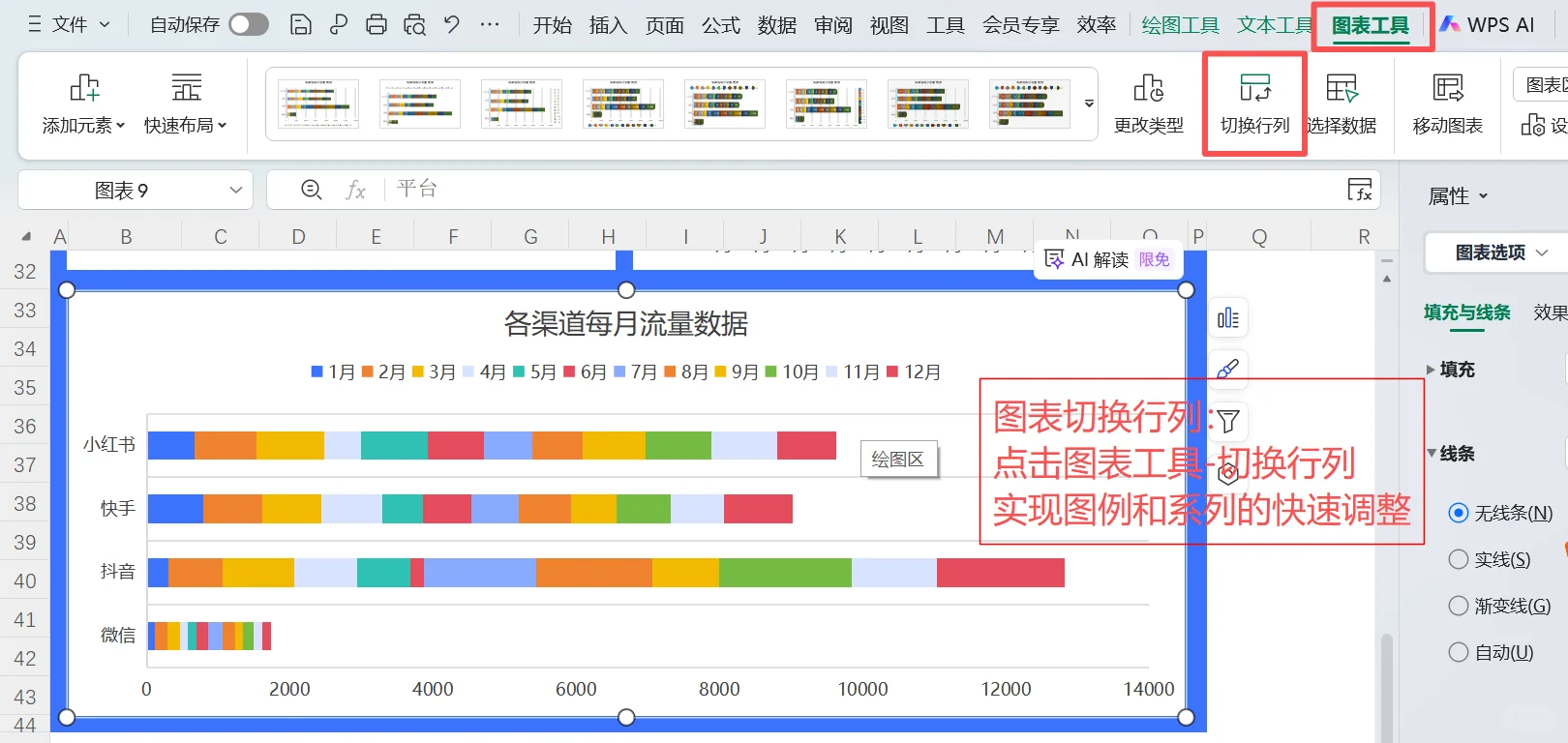The image size is (1568, 743).
Task: Click the 微信 axis label
Action: pyautogui.click(x=118, y=636)
